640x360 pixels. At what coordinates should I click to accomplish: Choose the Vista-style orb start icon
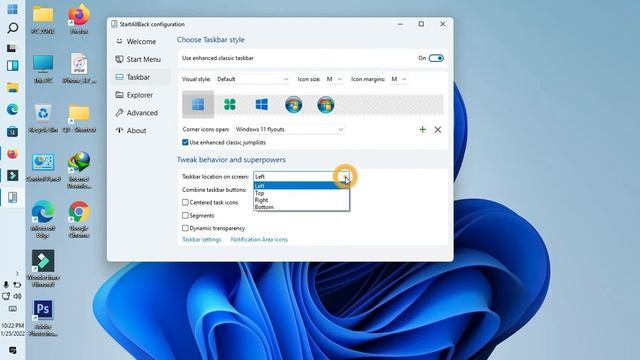coord(326,105)
